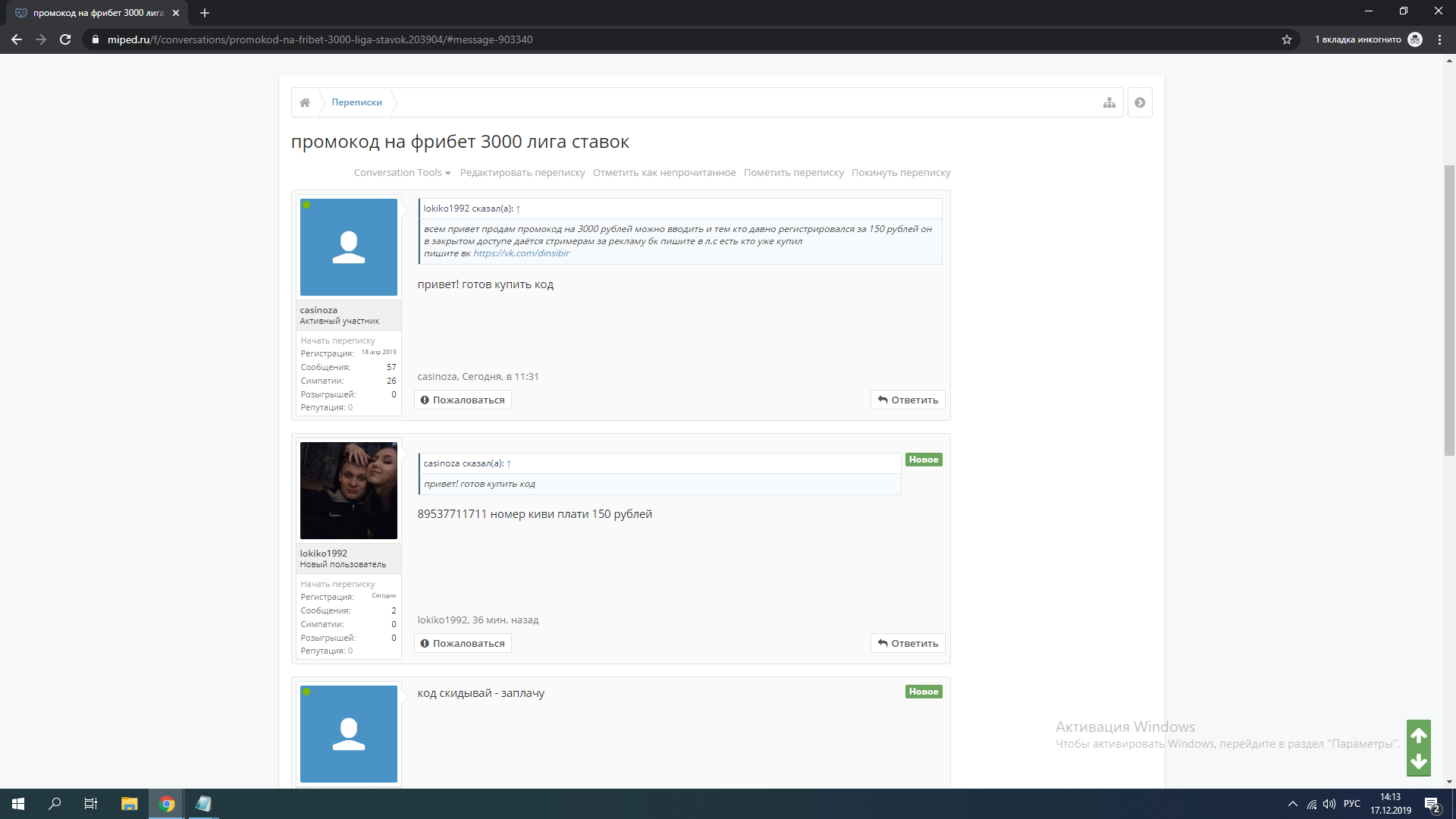The image size is (1456, 819).
Task: Click lokiko1992's reputation value
Action: click(x=350, y=651)
